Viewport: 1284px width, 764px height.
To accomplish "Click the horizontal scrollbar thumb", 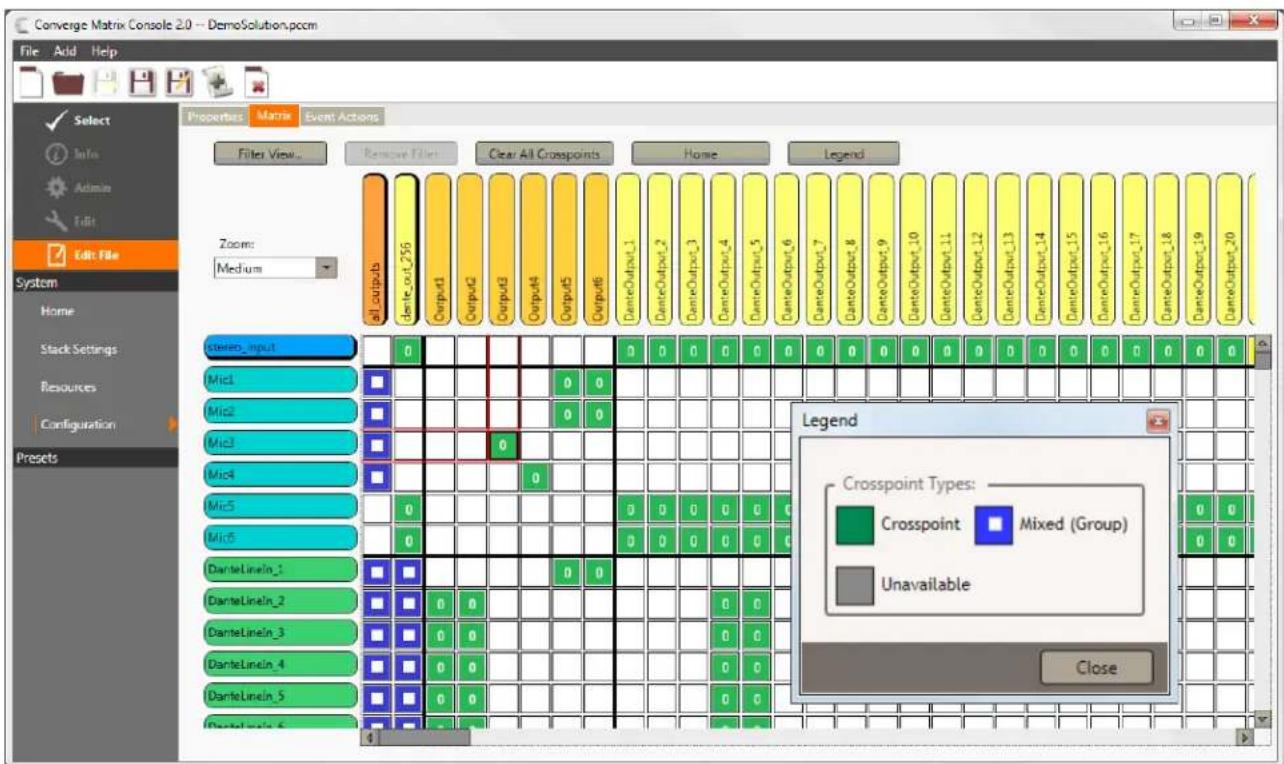I will click(x=421, y=737).
